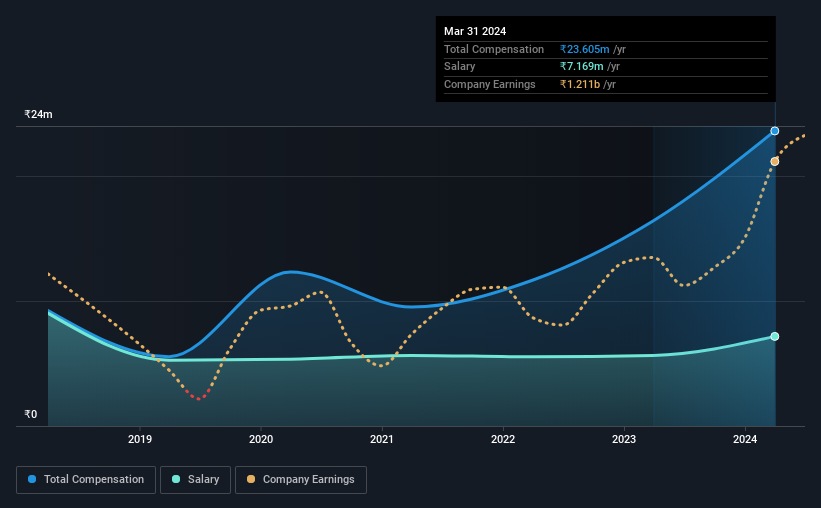Click the ₹1.211b company earnings value
Screen dimensions: 821x508
click(580, 84)
